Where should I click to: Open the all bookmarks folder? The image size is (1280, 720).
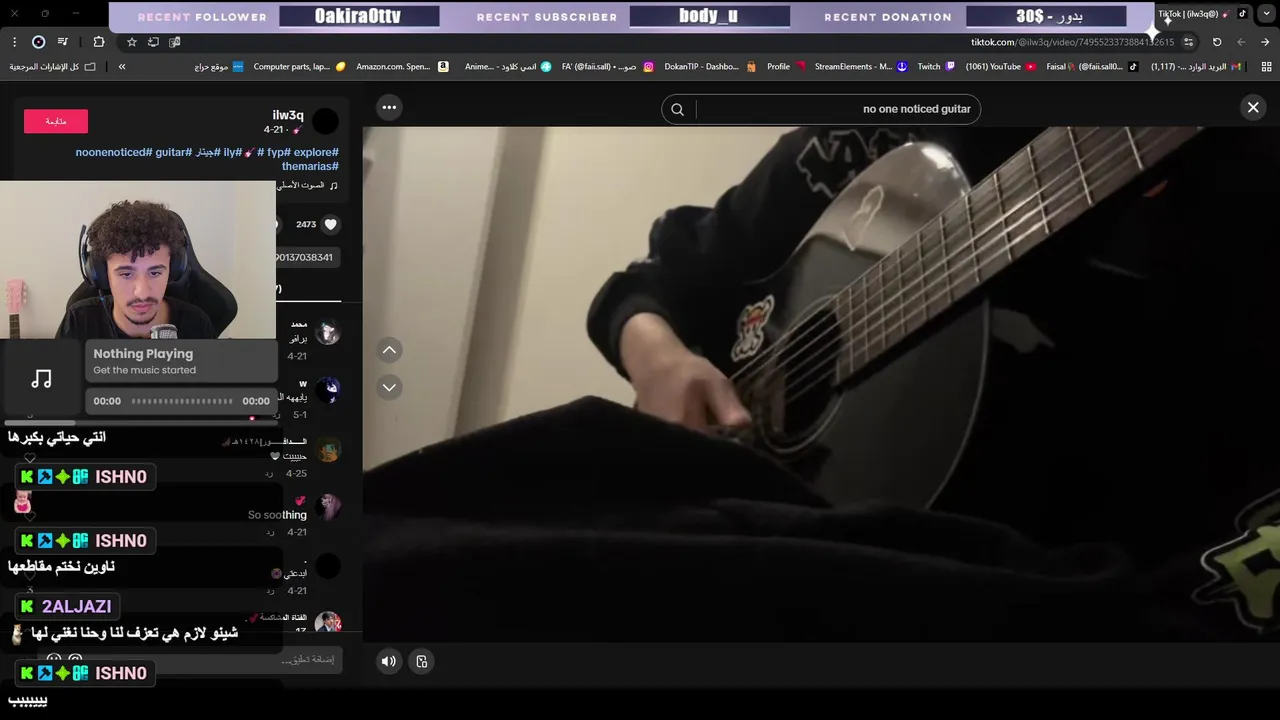coord(52,67)
